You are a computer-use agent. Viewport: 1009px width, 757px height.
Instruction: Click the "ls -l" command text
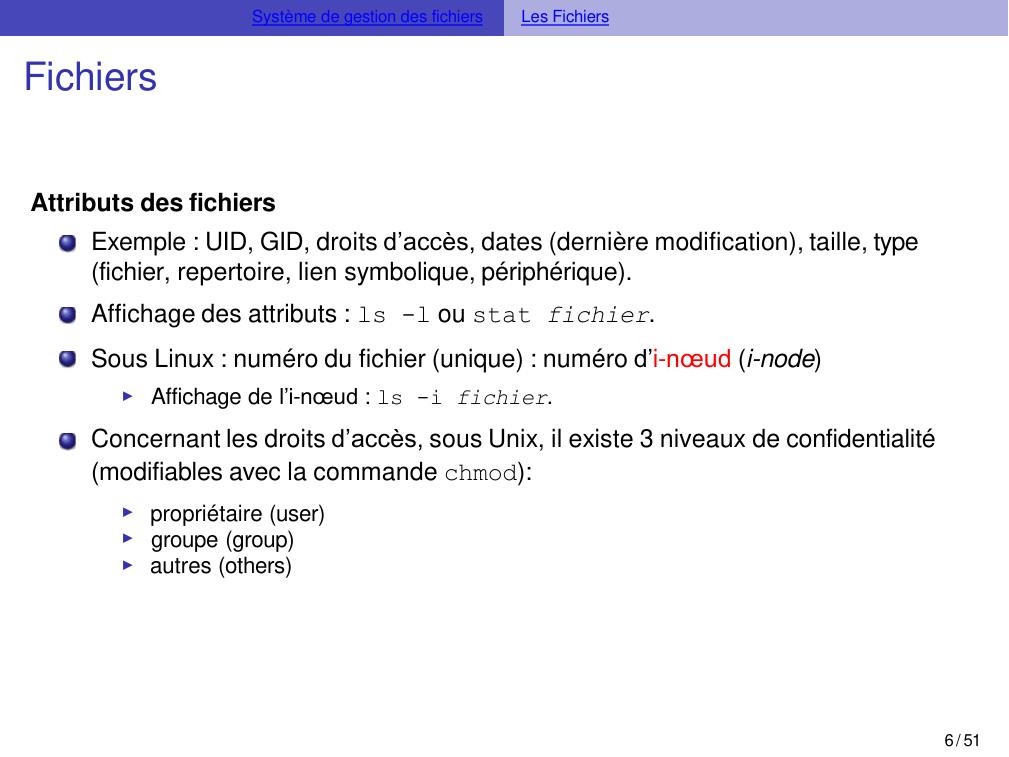pos(394,317)
